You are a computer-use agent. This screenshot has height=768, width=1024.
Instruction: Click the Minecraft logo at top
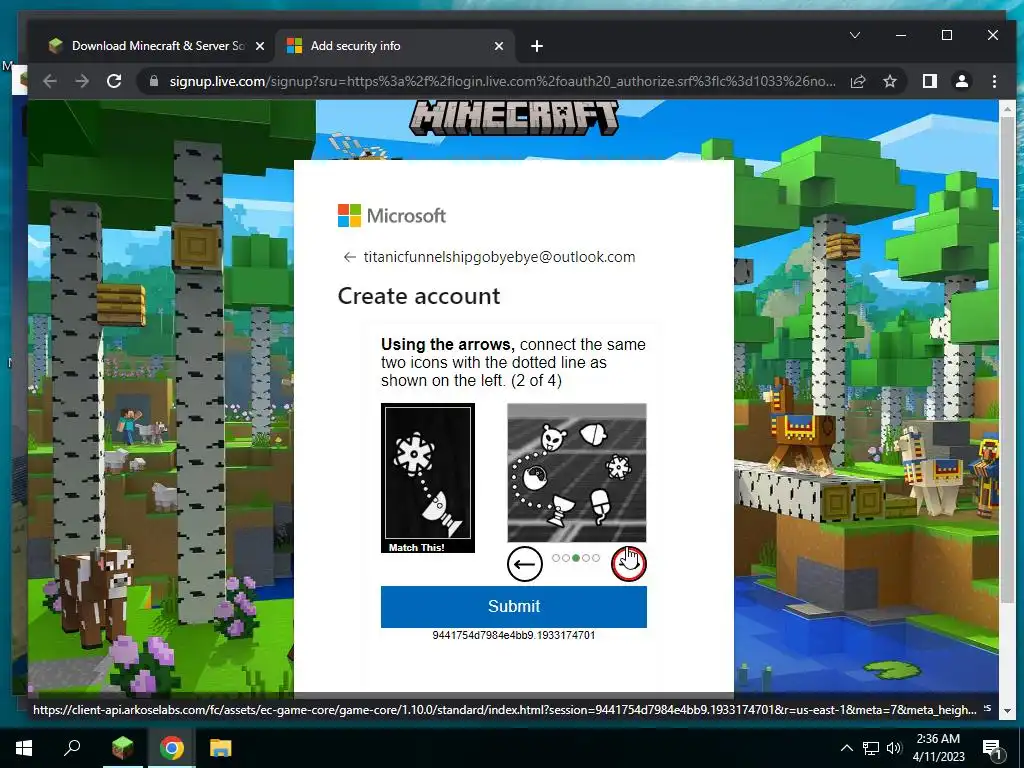[x=514, y=118]
